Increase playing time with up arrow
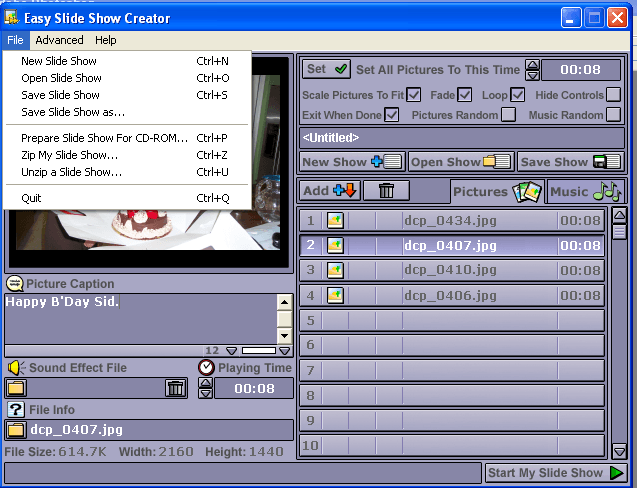Screen dimensions: 637x488 206,383
